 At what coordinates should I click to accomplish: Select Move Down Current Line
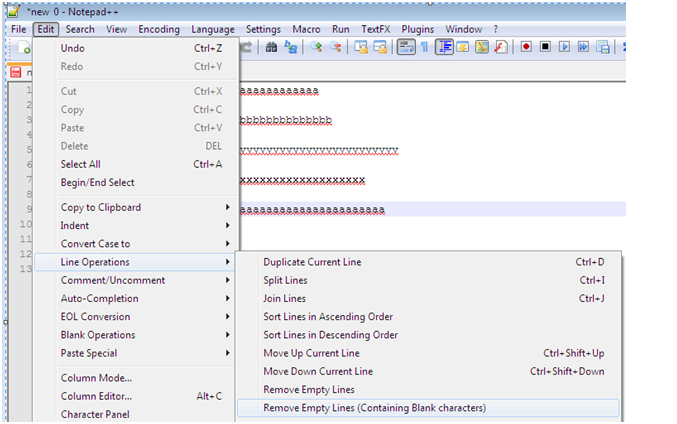(428, 371)
